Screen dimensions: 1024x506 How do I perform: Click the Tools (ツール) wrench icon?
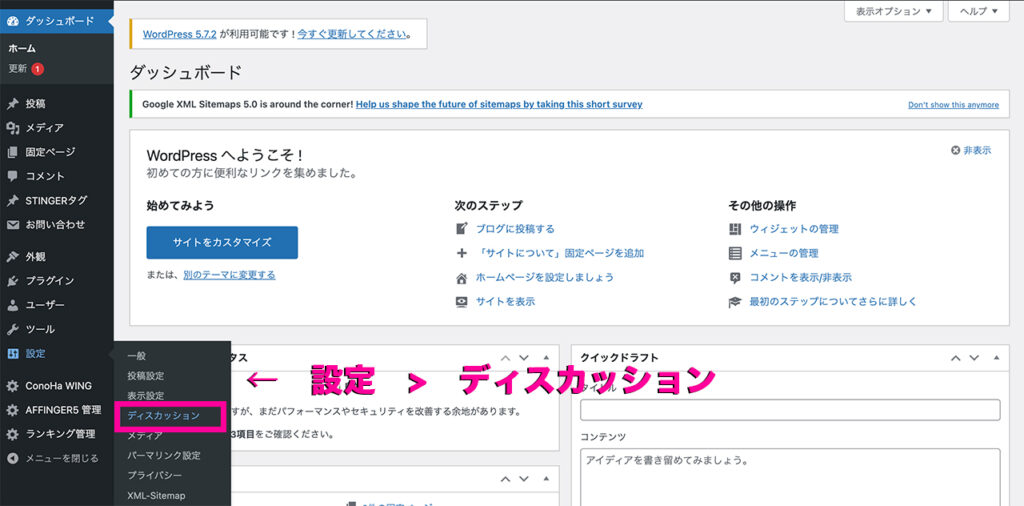click(x=12, y=329)
